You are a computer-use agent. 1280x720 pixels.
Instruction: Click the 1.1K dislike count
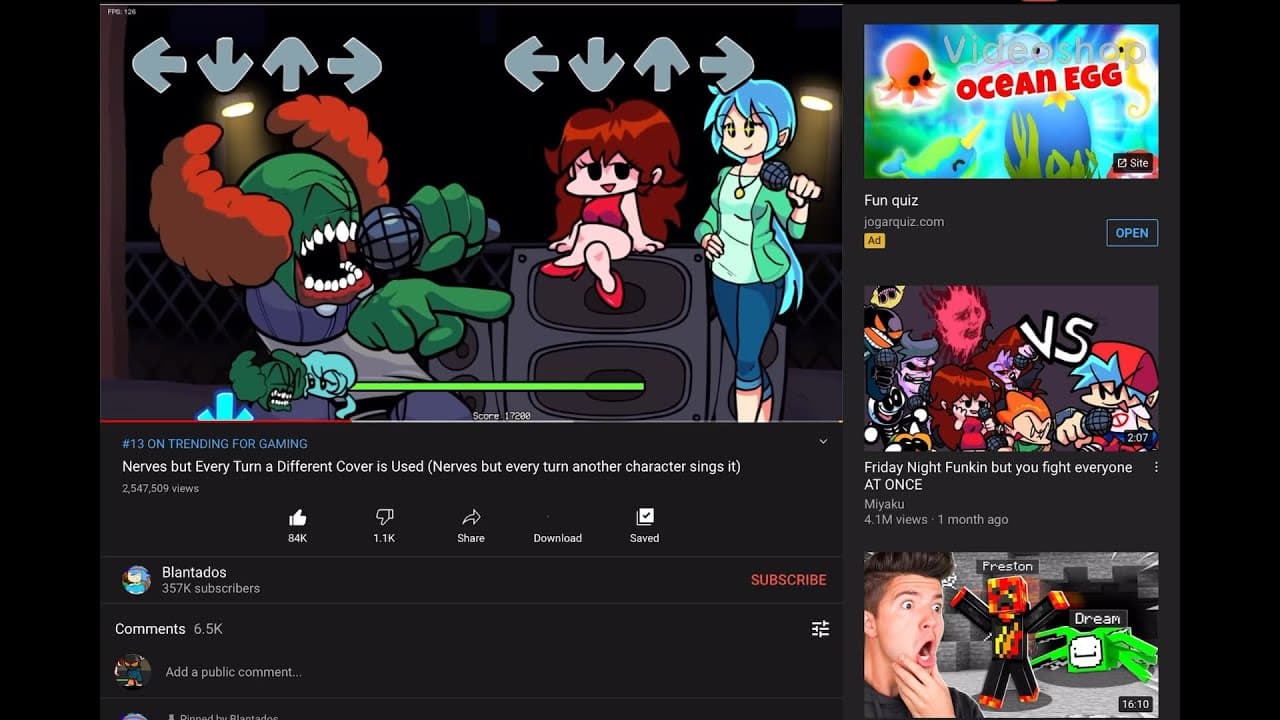coord(384,538)
